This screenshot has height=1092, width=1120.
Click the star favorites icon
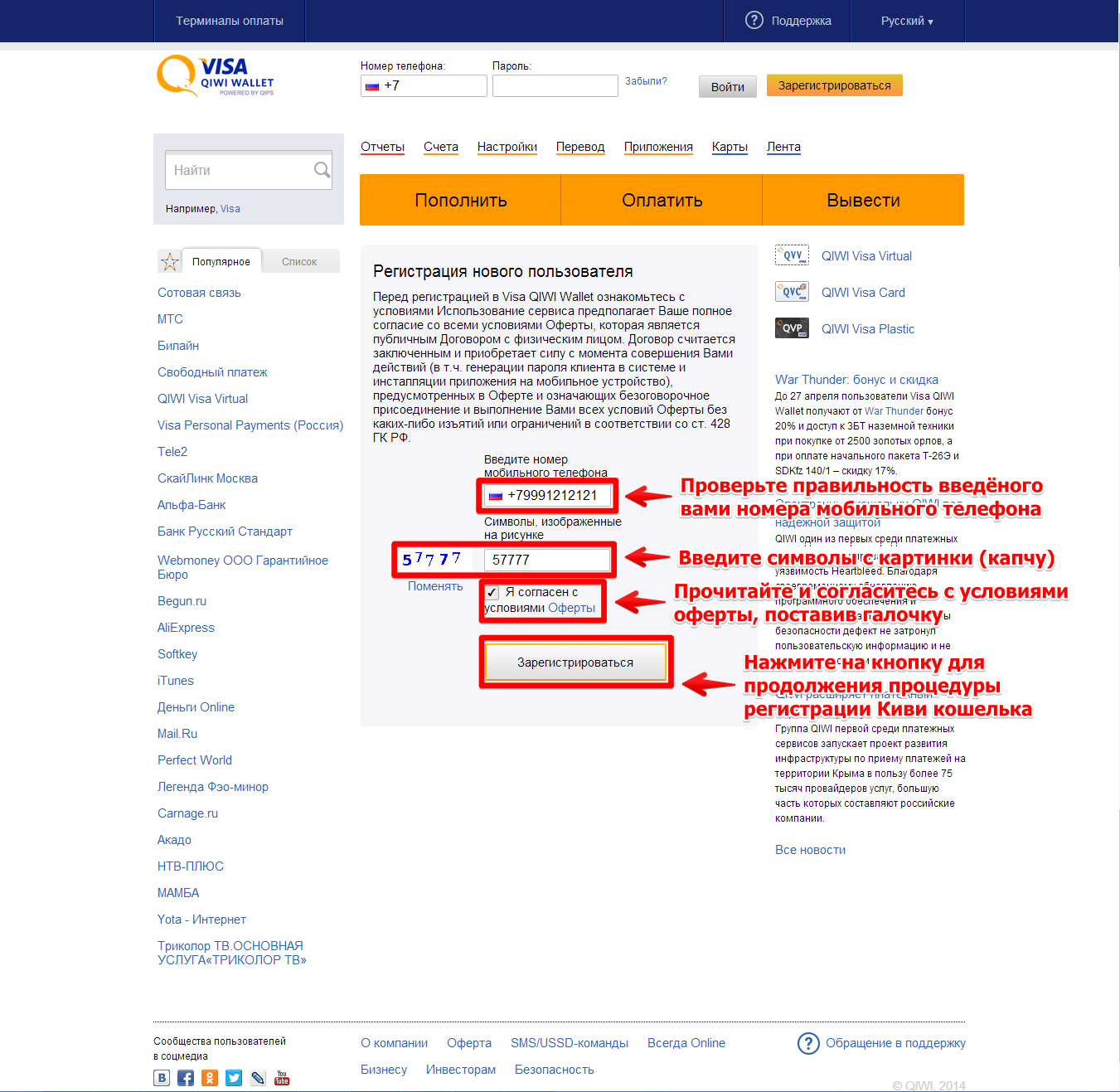click(170, 262)
